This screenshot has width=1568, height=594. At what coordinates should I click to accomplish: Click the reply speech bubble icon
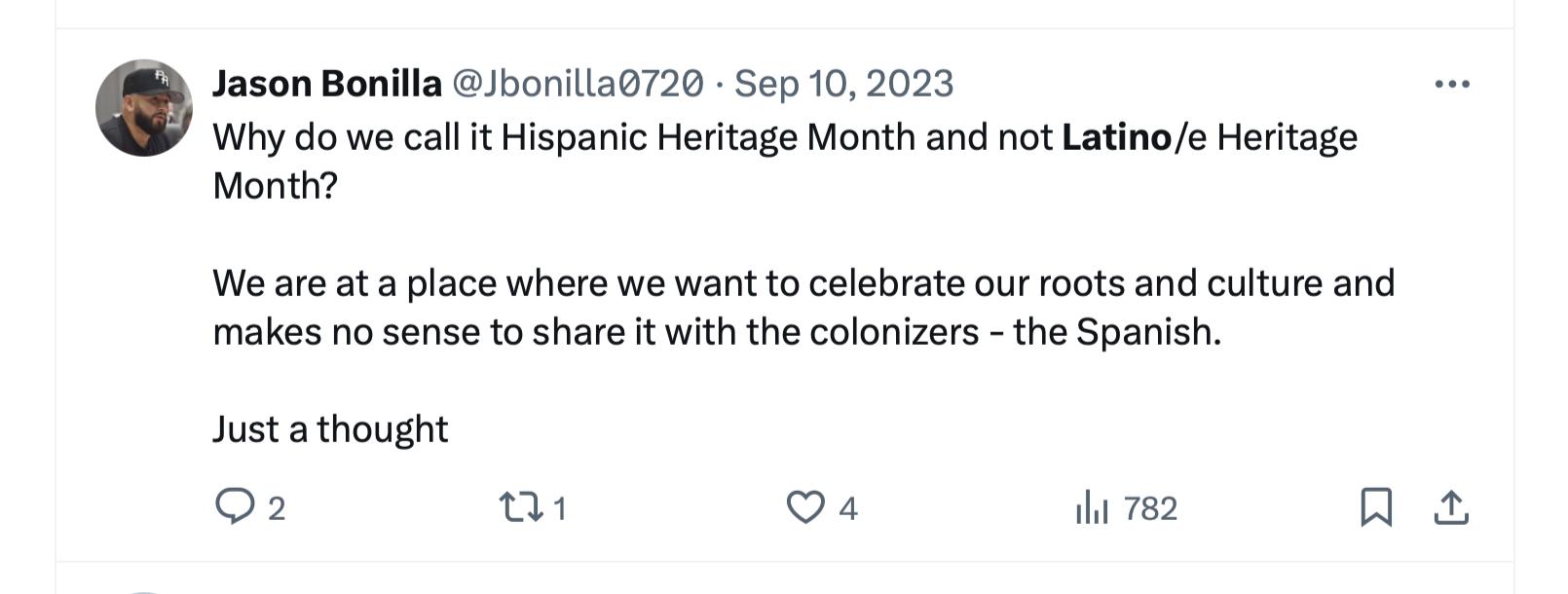point(234,507)
